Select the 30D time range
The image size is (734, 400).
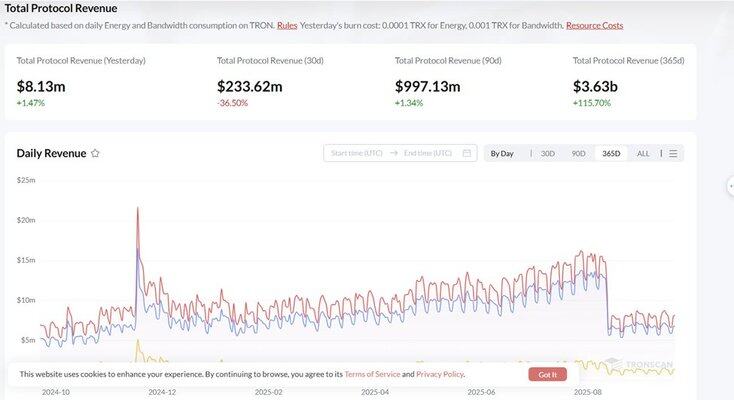tap(547, 153)
